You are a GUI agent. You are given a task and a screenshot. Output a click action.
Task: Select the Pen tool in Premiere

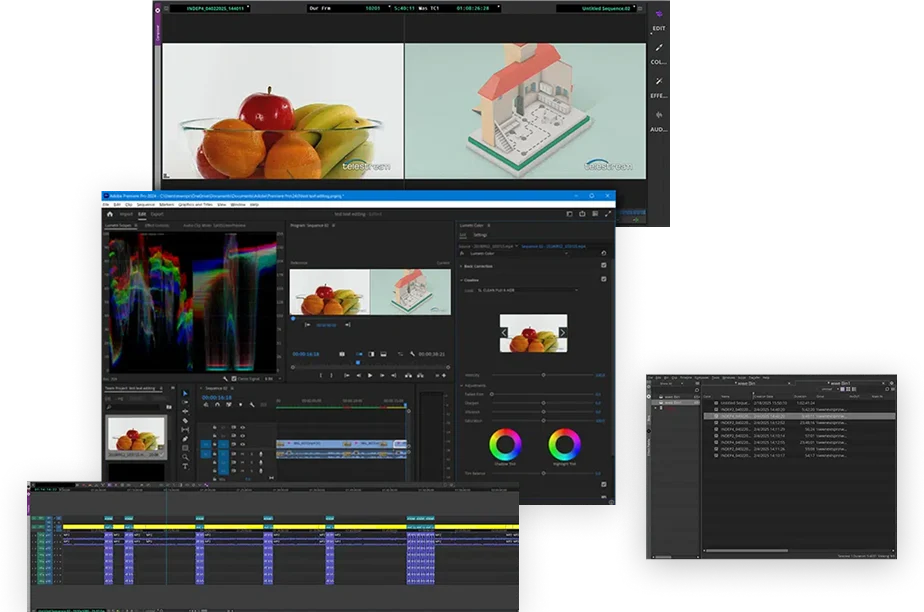(185, 439)
